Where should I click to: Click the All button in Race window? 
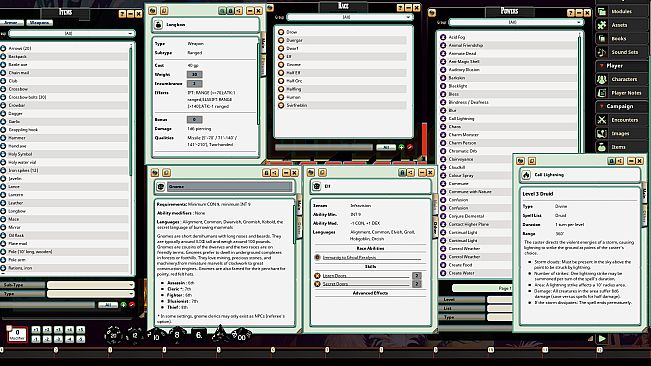pos(386,147)
